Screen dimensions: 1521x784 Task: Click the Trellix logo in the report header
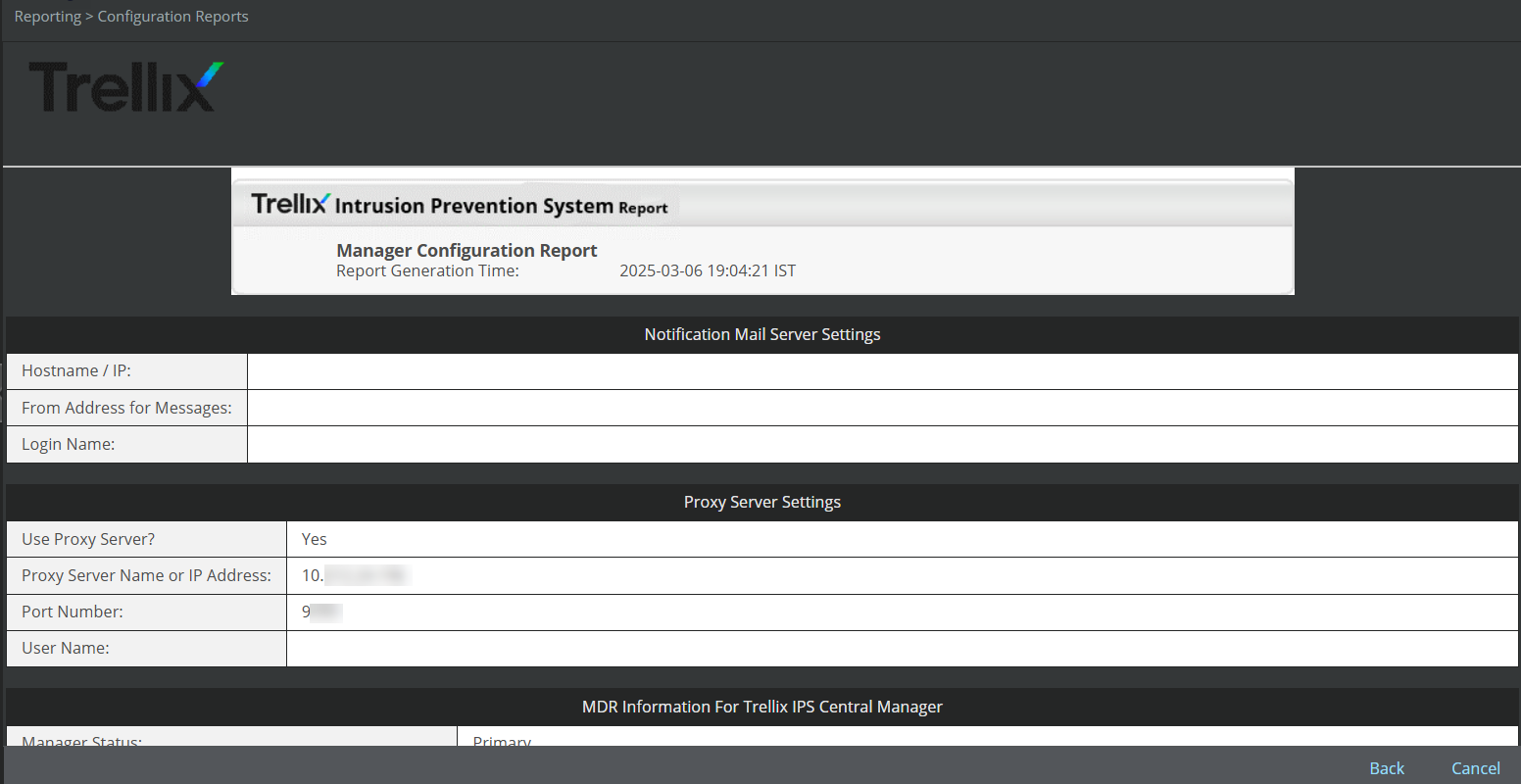(x=290, y=203)
